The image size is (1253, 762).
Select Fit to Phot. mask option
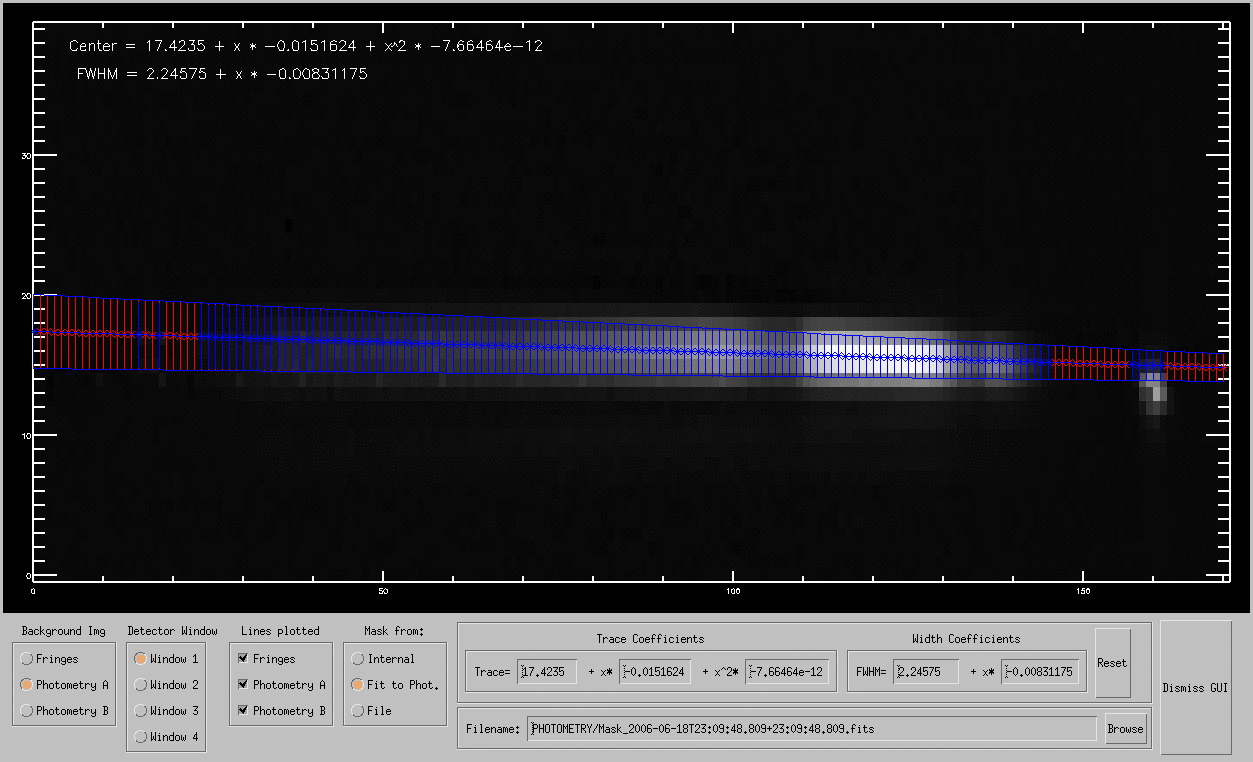pyautogui.click(x=357, y=685)
